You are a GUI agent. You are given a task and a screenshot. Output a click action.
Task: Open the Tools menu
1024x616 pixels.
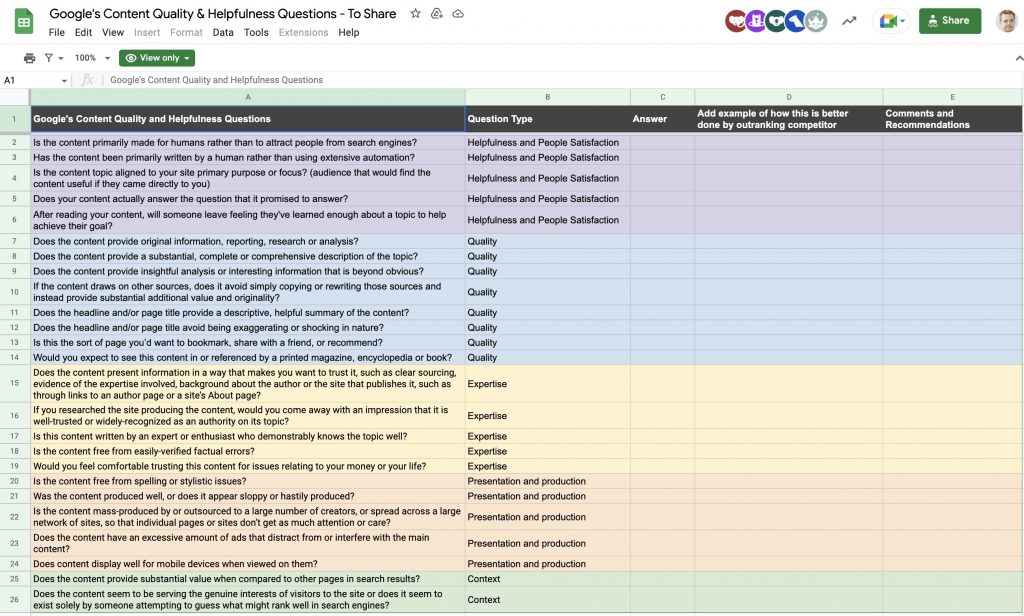pos(256,32)
